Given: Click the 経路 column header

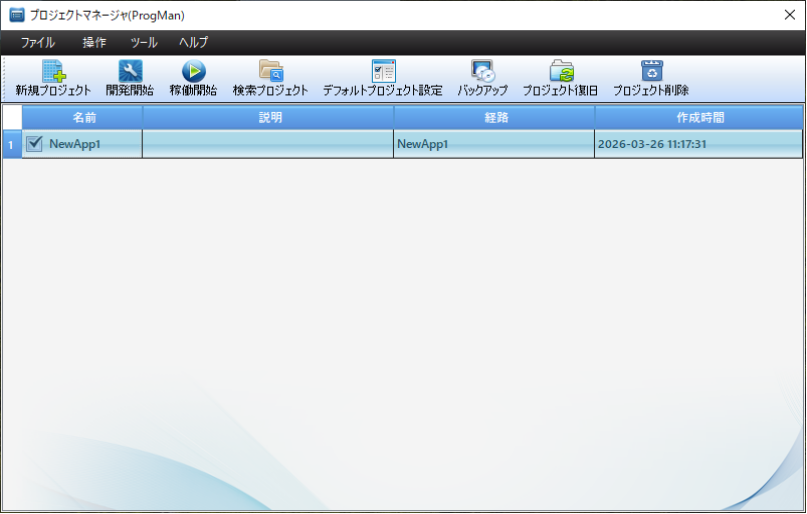Looking at the screenshot, I should pyautogui.click(x=495, y=117).
